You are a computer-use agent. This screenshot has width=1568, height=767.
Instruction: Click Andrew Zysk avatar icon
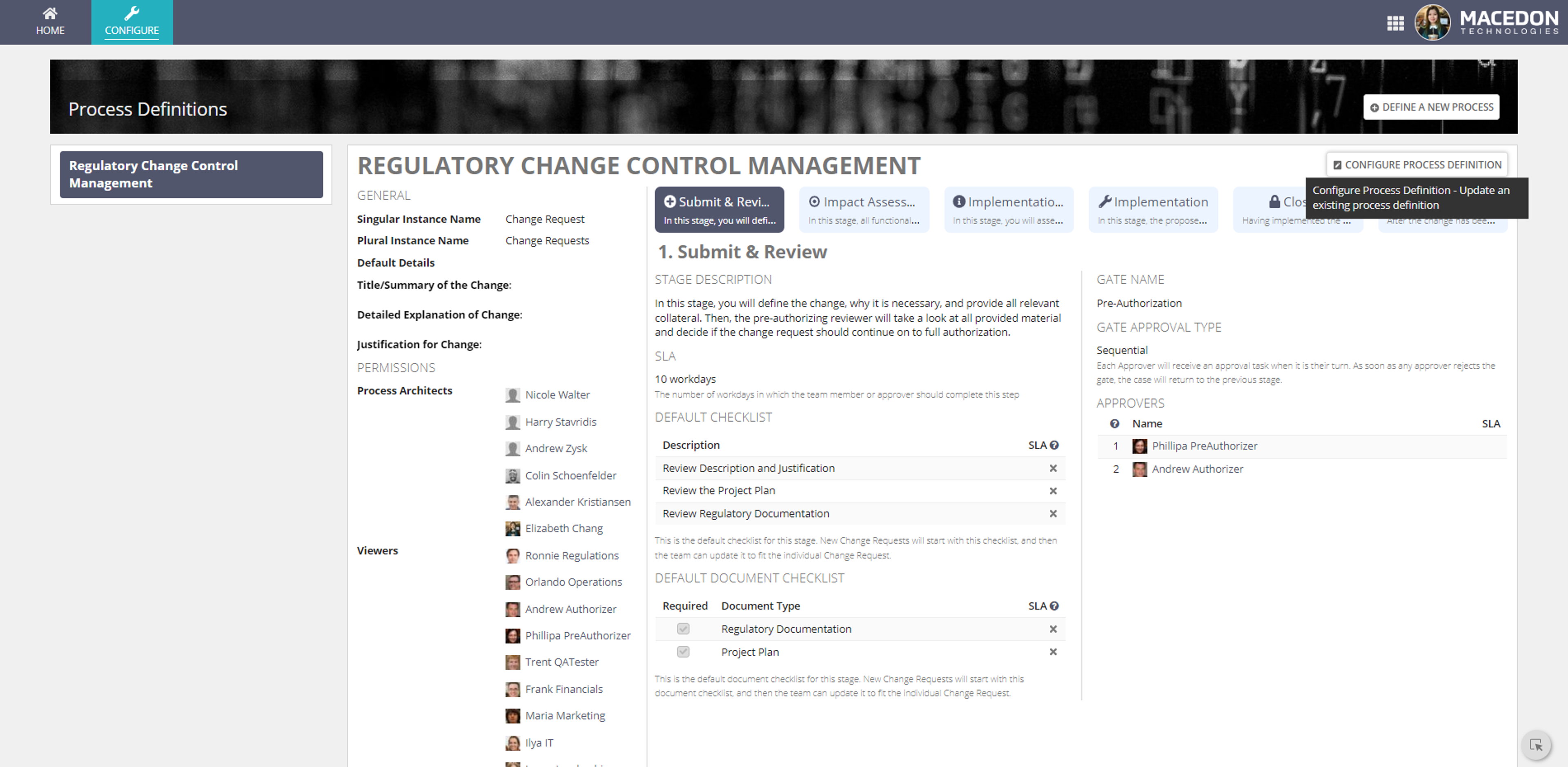[x=512, y=449]
